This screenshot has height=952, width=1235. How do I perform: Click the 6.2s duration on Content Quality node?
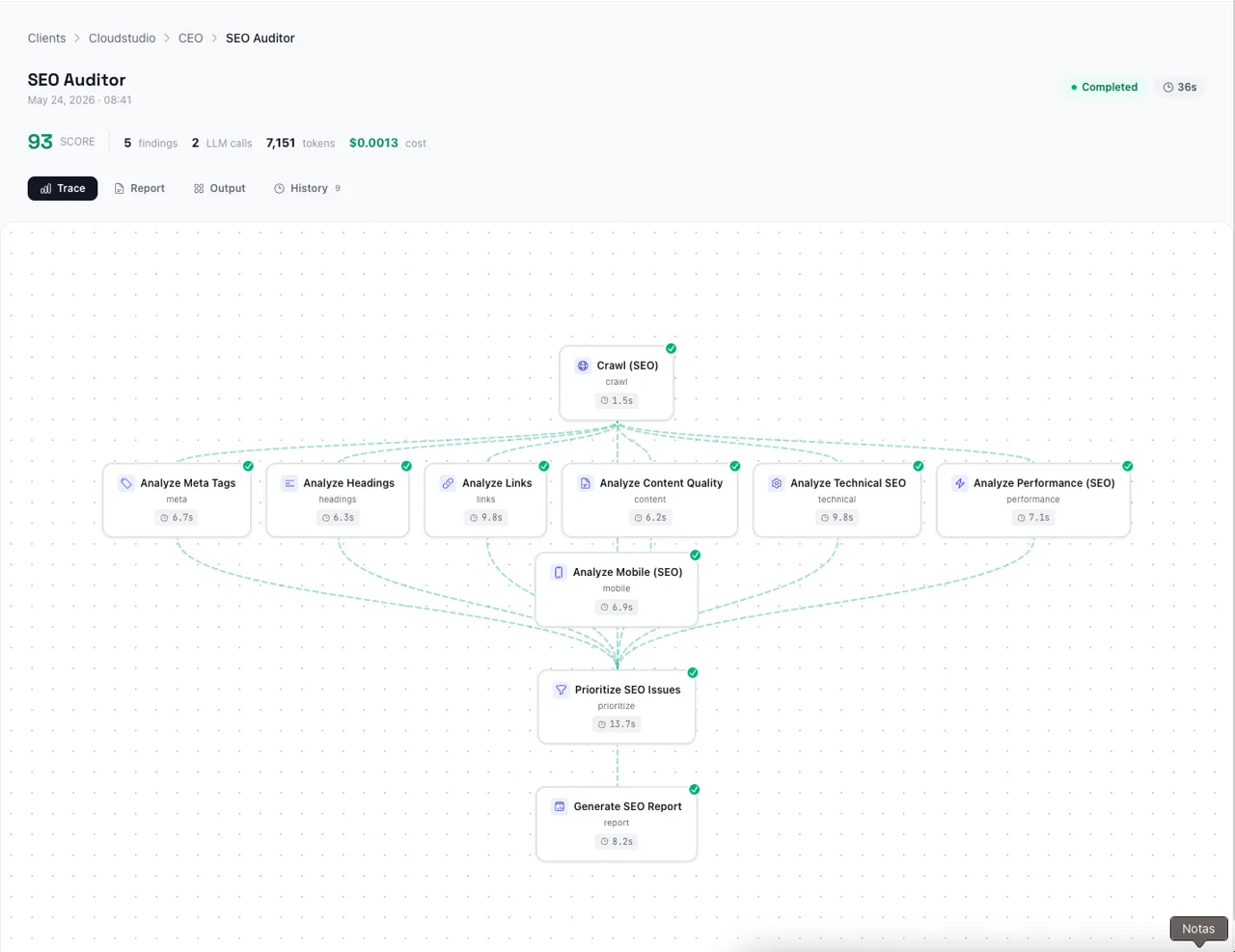click(x=650, y=518)
